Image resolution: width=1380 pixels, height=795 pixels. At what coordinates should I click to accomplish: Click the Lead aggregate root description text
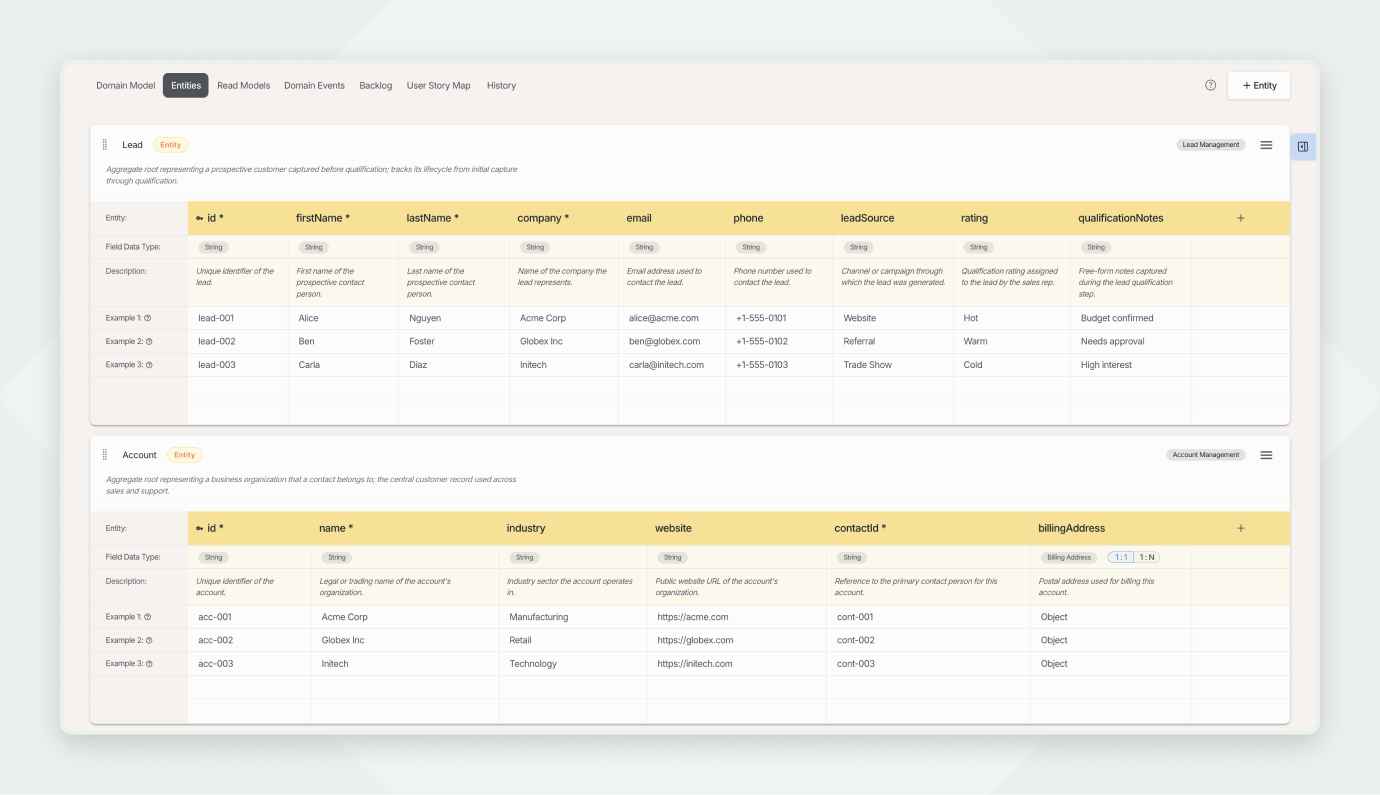(x=312, y=175)
